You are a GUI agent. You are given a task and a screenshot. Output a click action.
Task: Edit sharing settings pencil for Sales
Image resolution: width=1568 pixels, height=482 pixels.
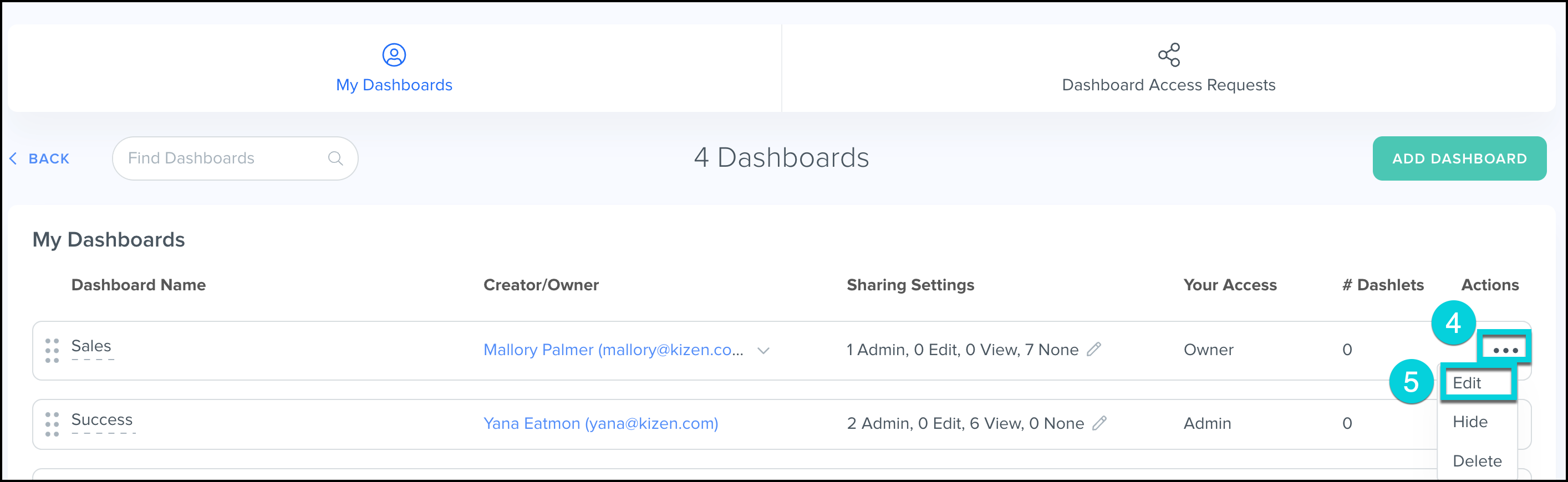point(1094,350)
